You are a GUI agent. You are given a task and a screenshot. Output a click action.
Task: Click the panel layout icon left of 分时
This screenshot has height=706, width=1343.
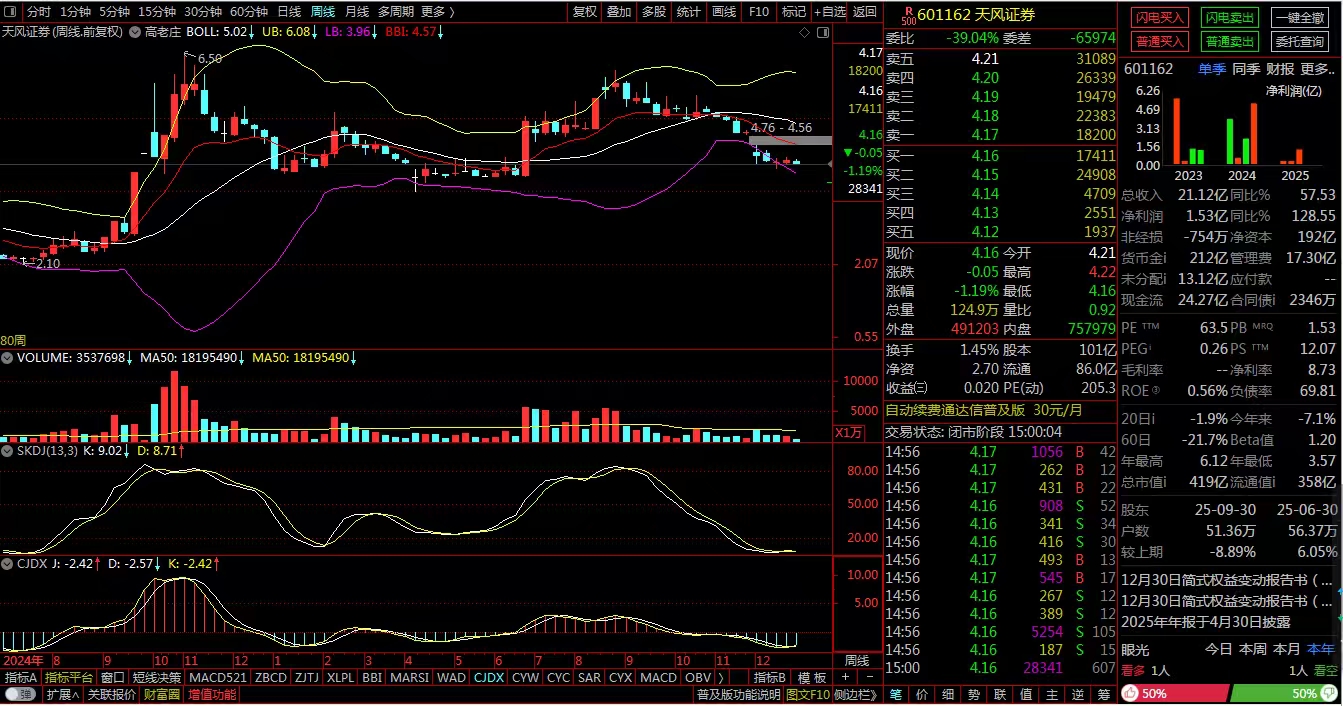click(x=11, y=12)
